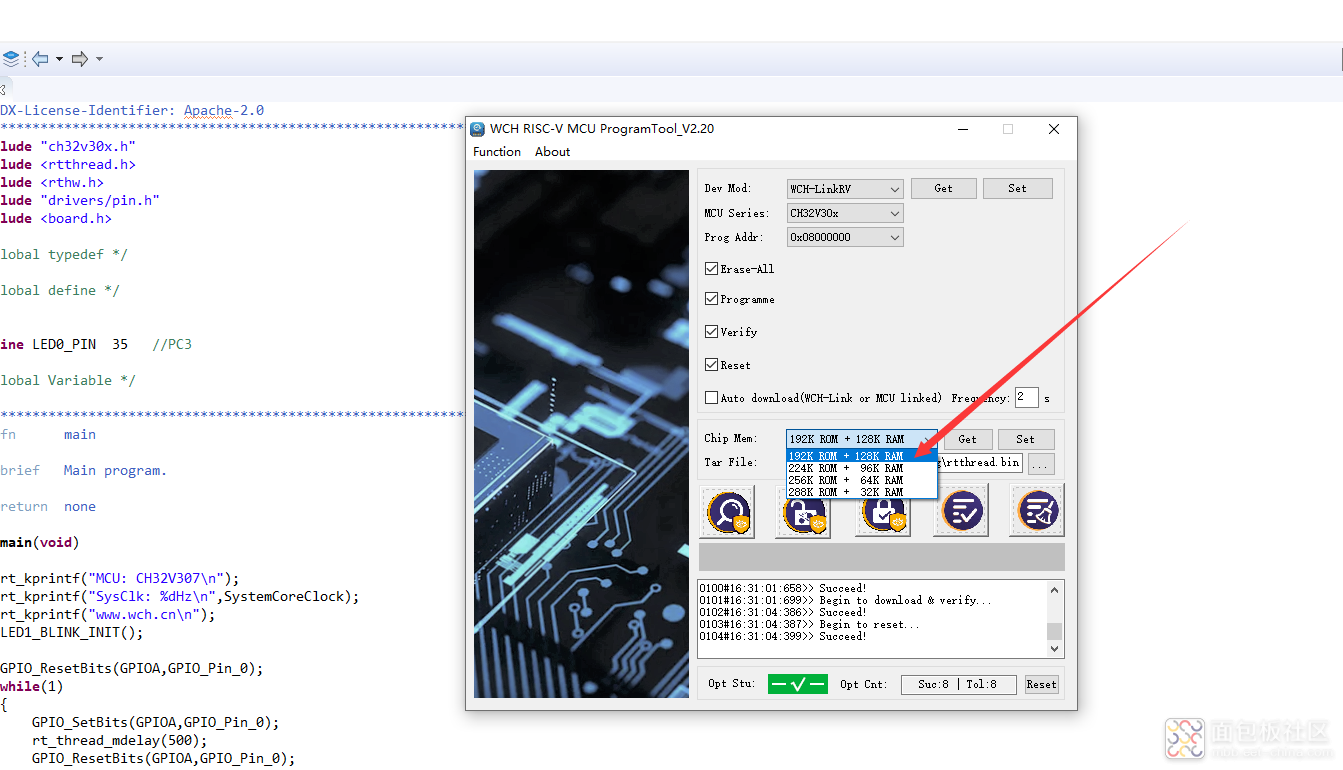1343x770 pixels.
Task: Click rt_thread_mdelay(500); line in editor
Action: [119, 740]
